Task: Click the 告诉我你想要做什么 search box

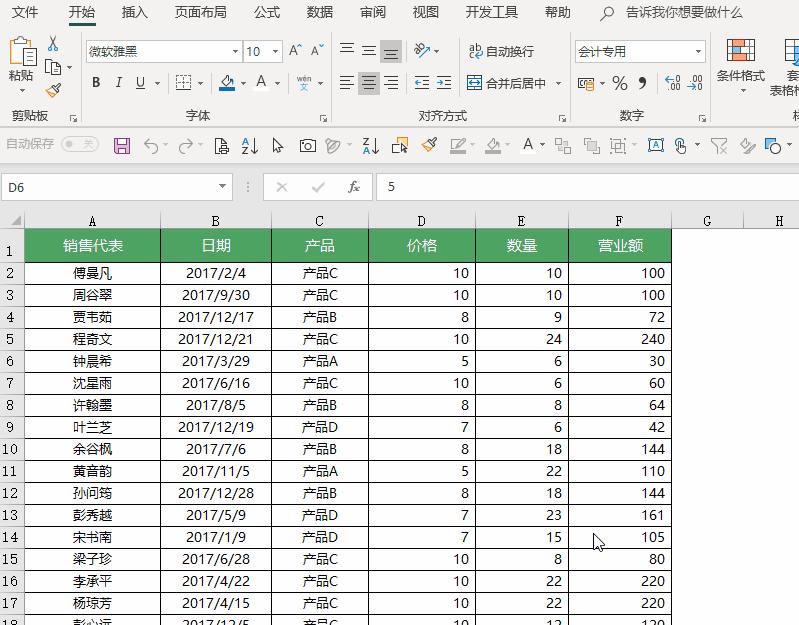Action: coord(684,12)
